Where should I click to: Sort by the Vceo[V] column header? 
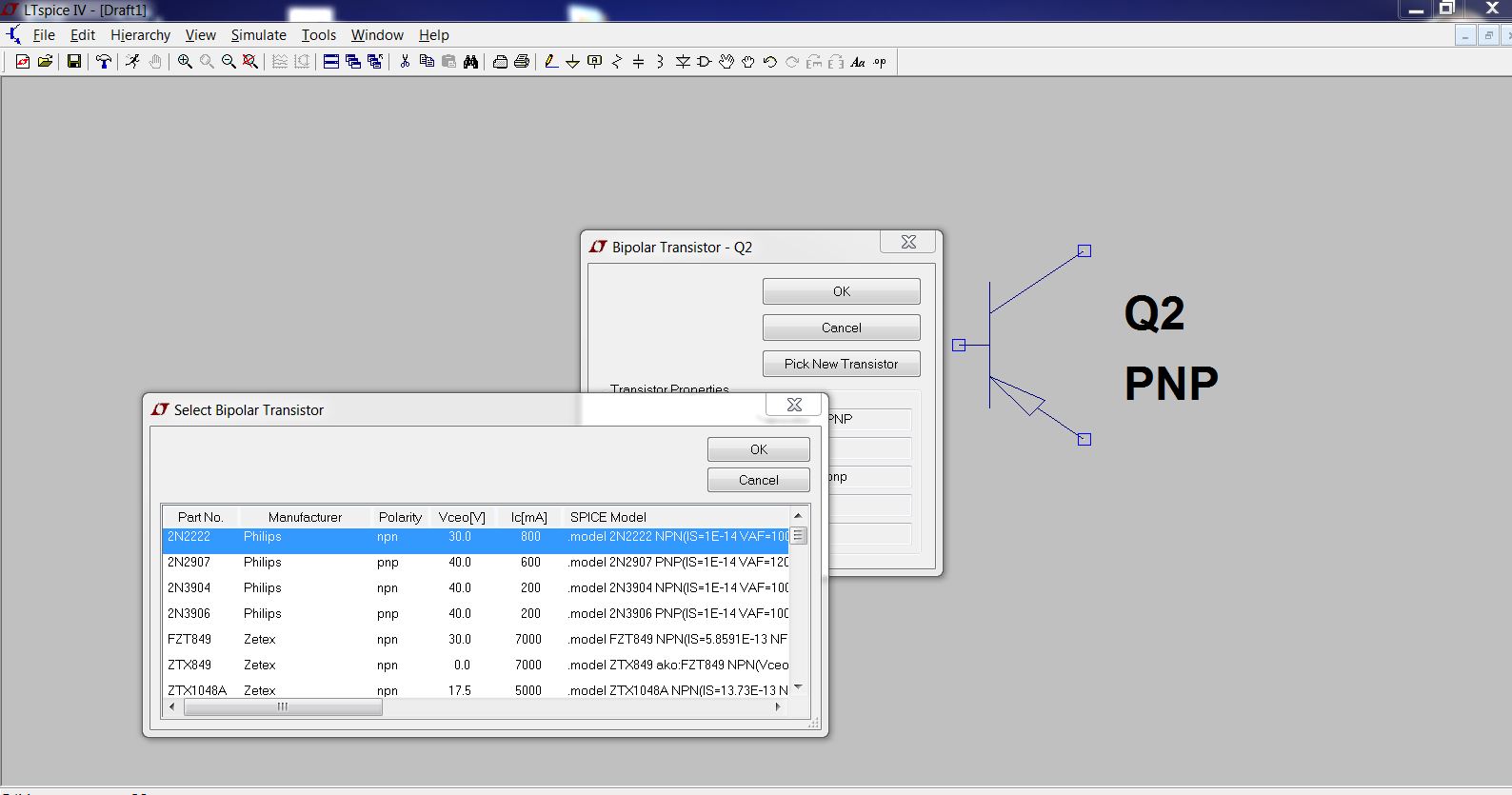pyautogui.click(x=462, y=517)
